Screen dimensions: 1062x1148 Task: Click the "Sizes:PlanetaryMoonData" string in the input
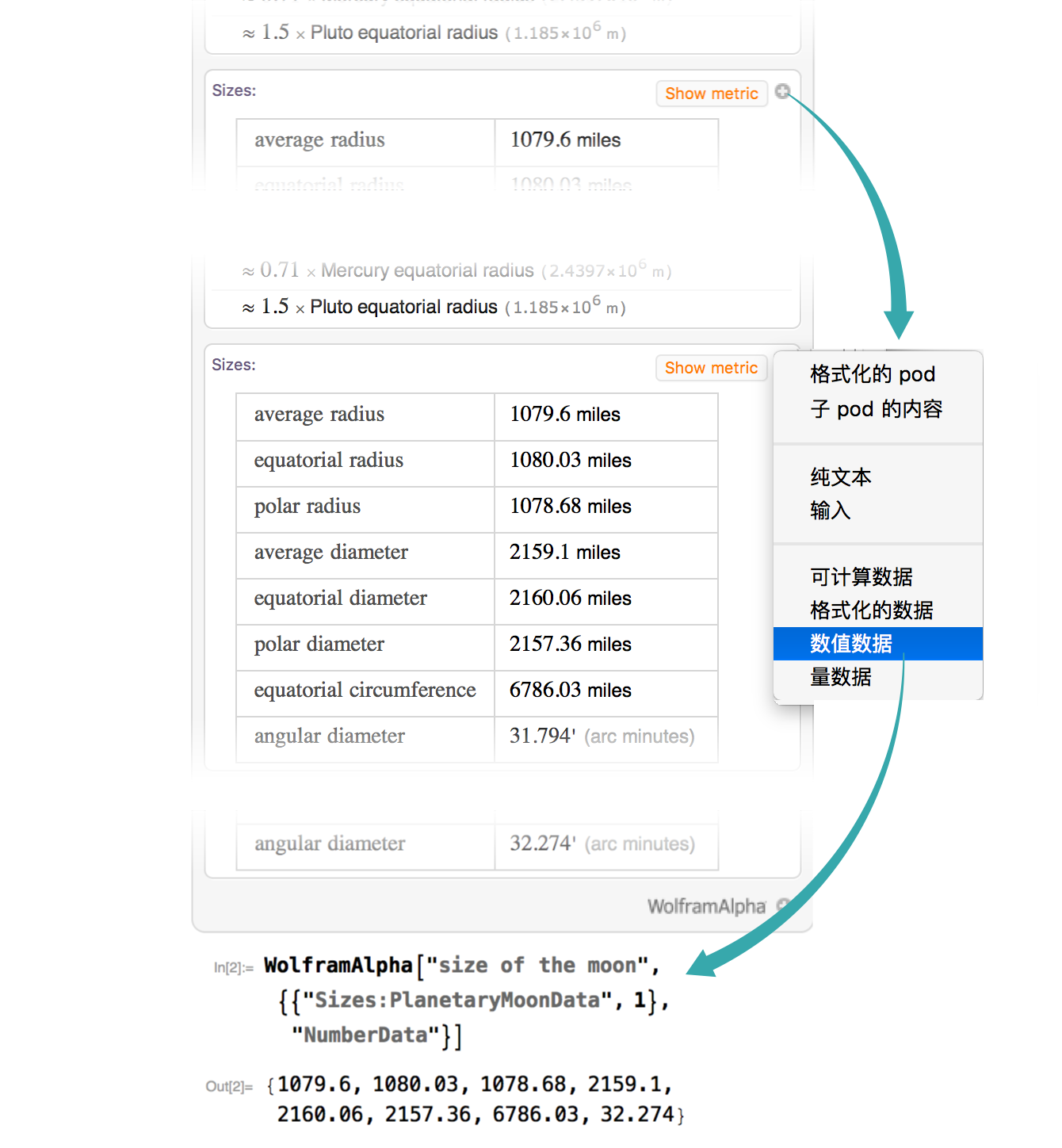pyautogui.click(x=457, y=1001)
